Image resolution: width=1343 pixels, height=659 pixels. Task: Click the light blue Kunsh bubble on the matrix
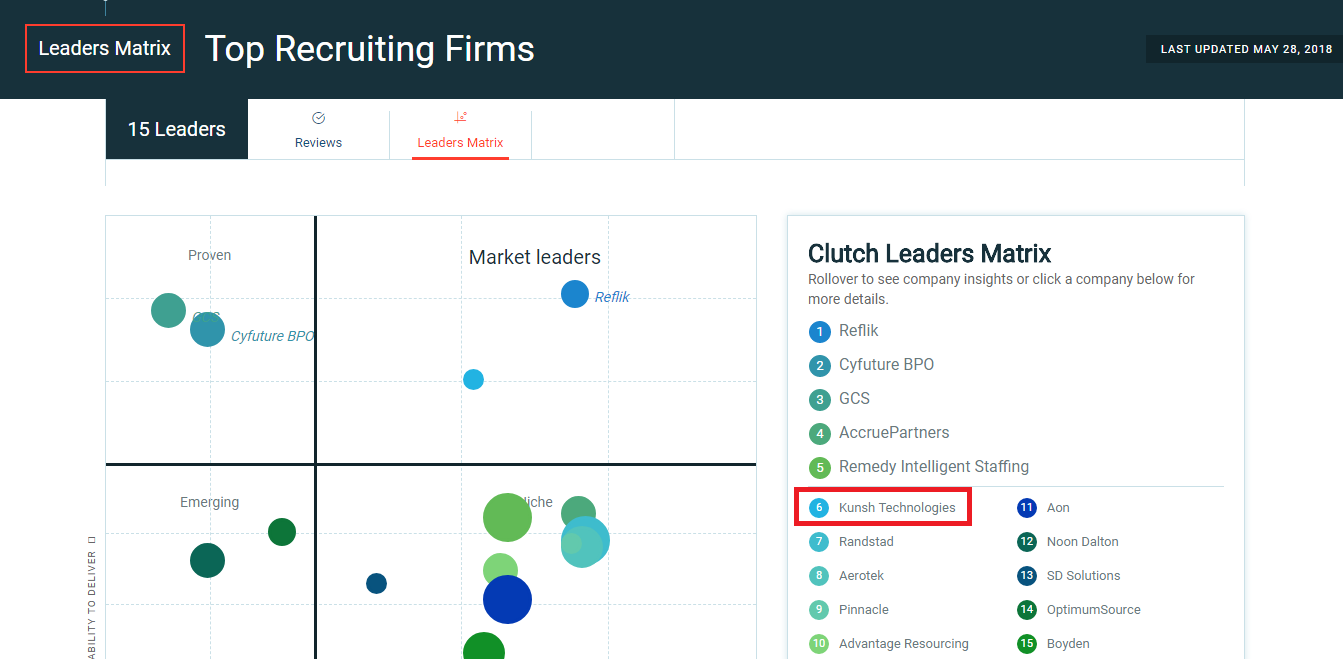pyautogui.click(x=474, y=379)
